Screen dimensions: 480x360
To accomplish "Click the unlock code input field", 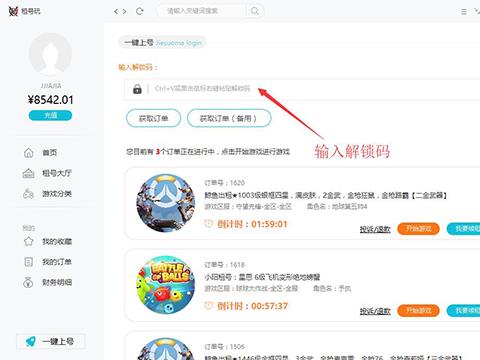I will [302, 89].
